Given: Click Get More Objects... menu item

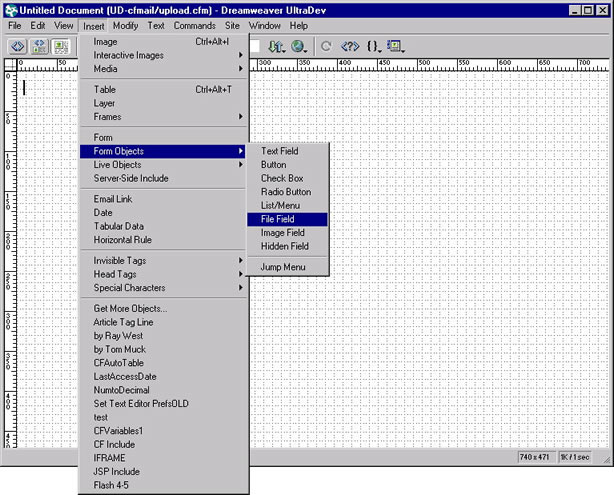Looking at the screenshot, I should click(x=163, y=309).
